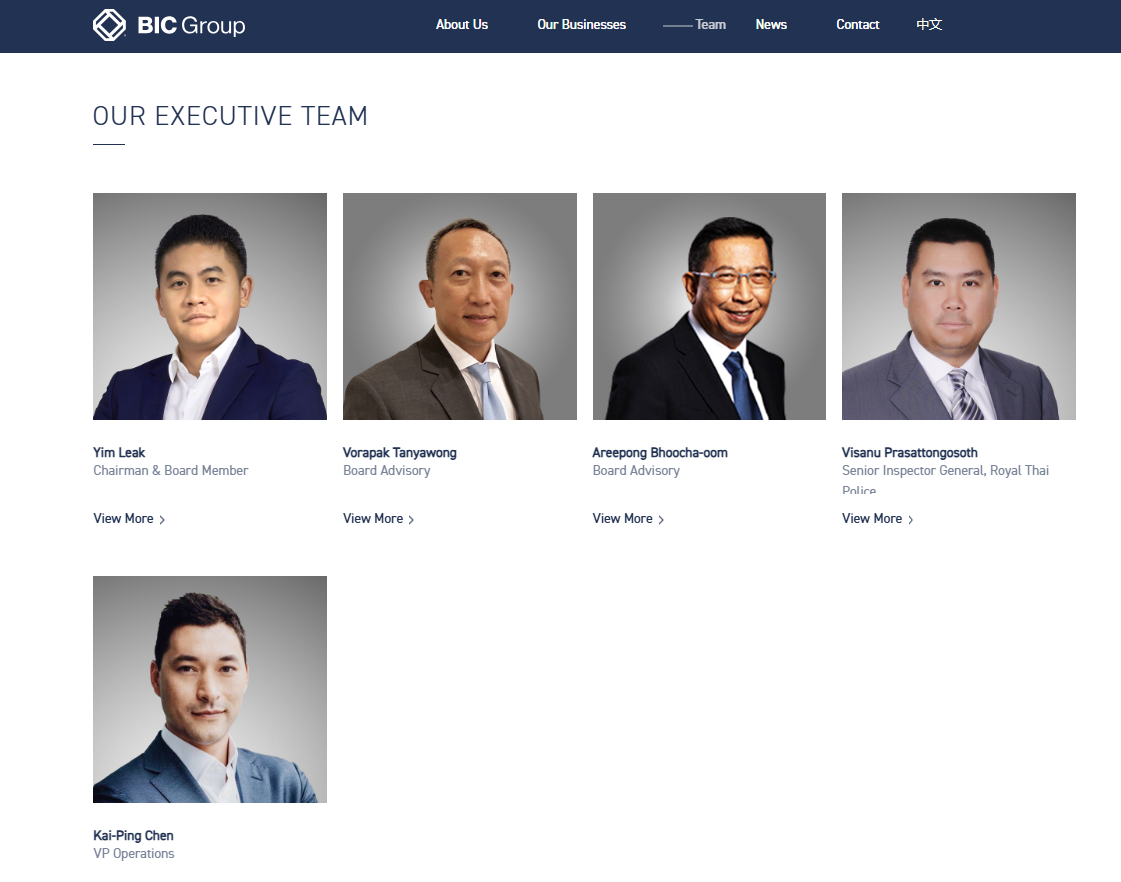Open the About Us menu
This screenshot has width=1121, height=882.
click(461, 25)
